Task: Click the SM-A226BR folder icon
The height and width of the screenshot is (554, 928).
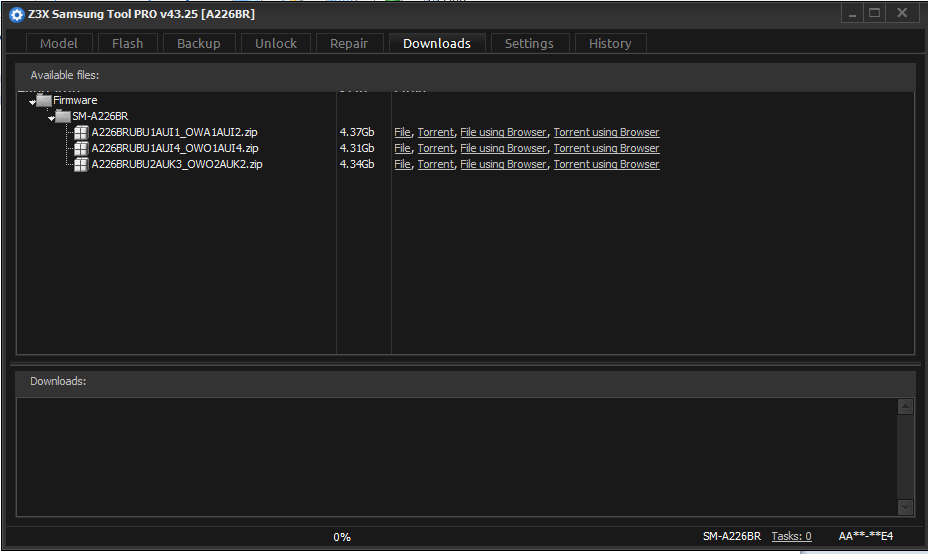Action: (63, 116)
